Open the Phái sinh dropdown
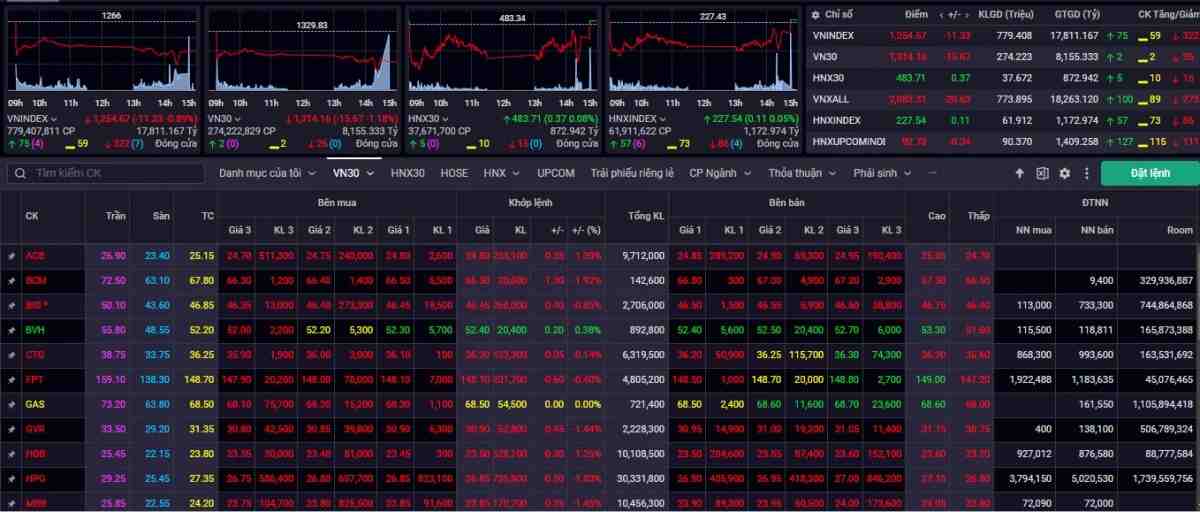Viewport: 1200px width, 512px height. [881, 173]
